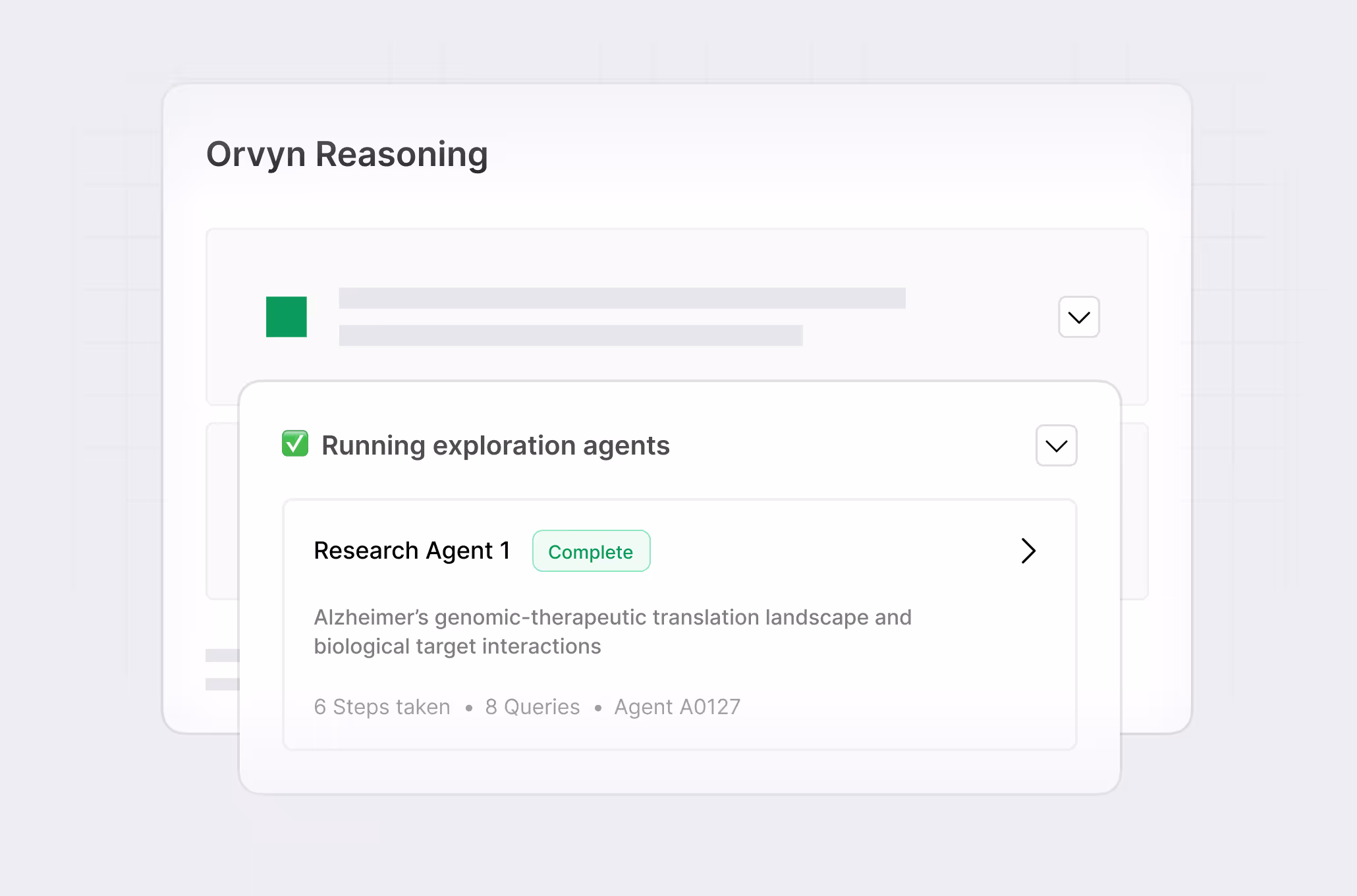The image size is (1357, 896).
Task: Click the Agent A0127 identifier
Action: pos(677,707)
